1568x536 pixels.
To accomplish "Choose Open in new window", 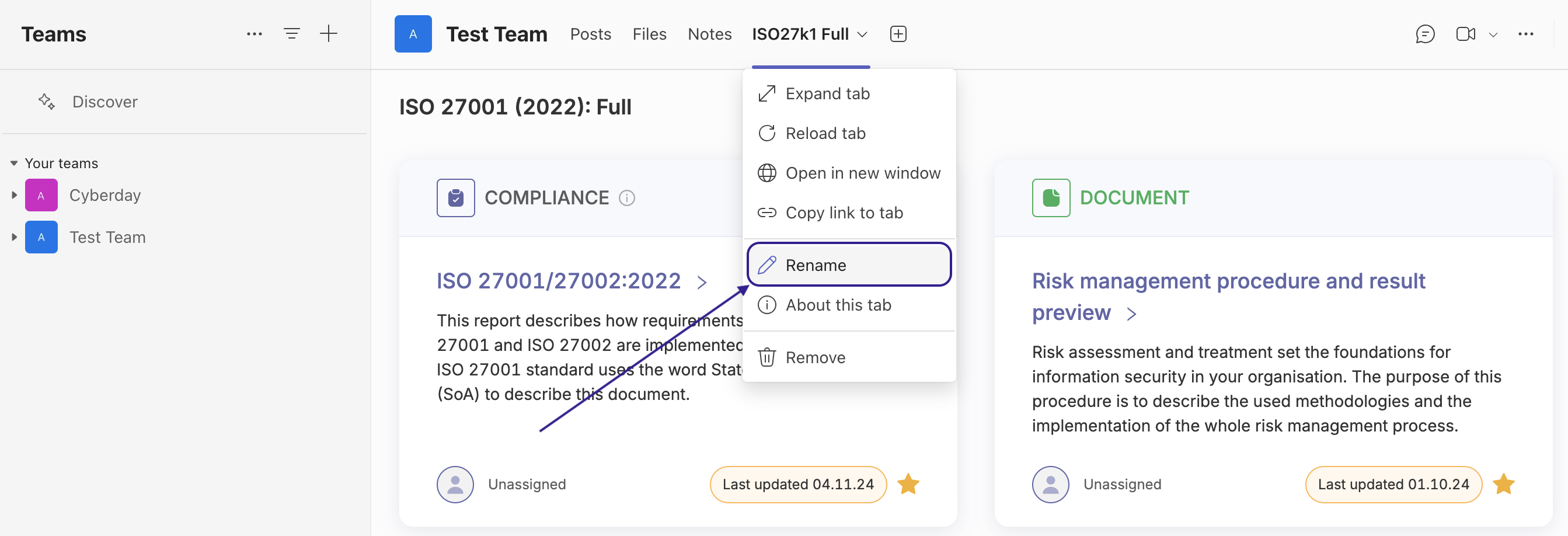I will pos(849,173).
